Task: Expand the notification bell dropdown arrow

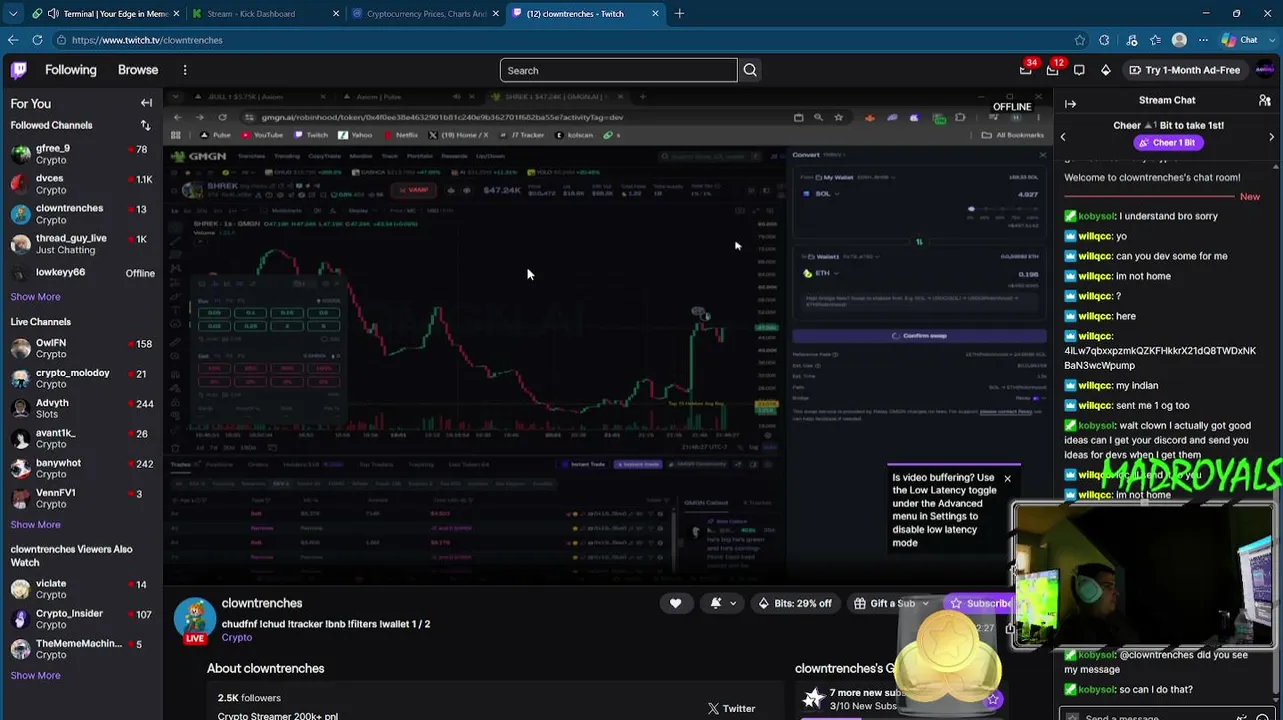Action: [733, 603]
